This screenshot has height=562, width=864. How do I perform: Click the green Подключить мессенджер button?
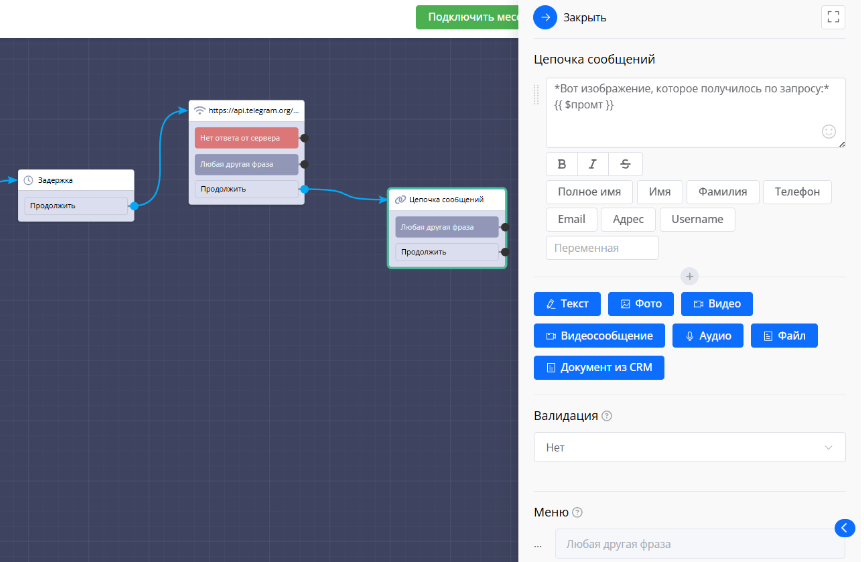click(468, 17)
